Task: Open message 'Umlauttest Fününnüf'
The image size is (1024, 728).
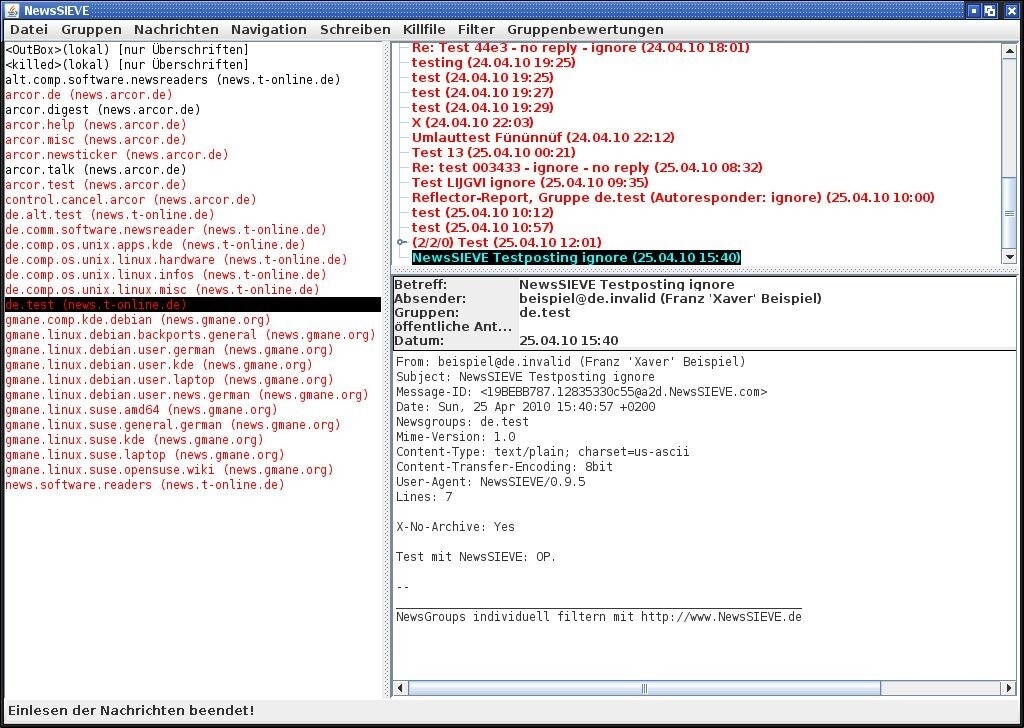Action: point(543,138)
